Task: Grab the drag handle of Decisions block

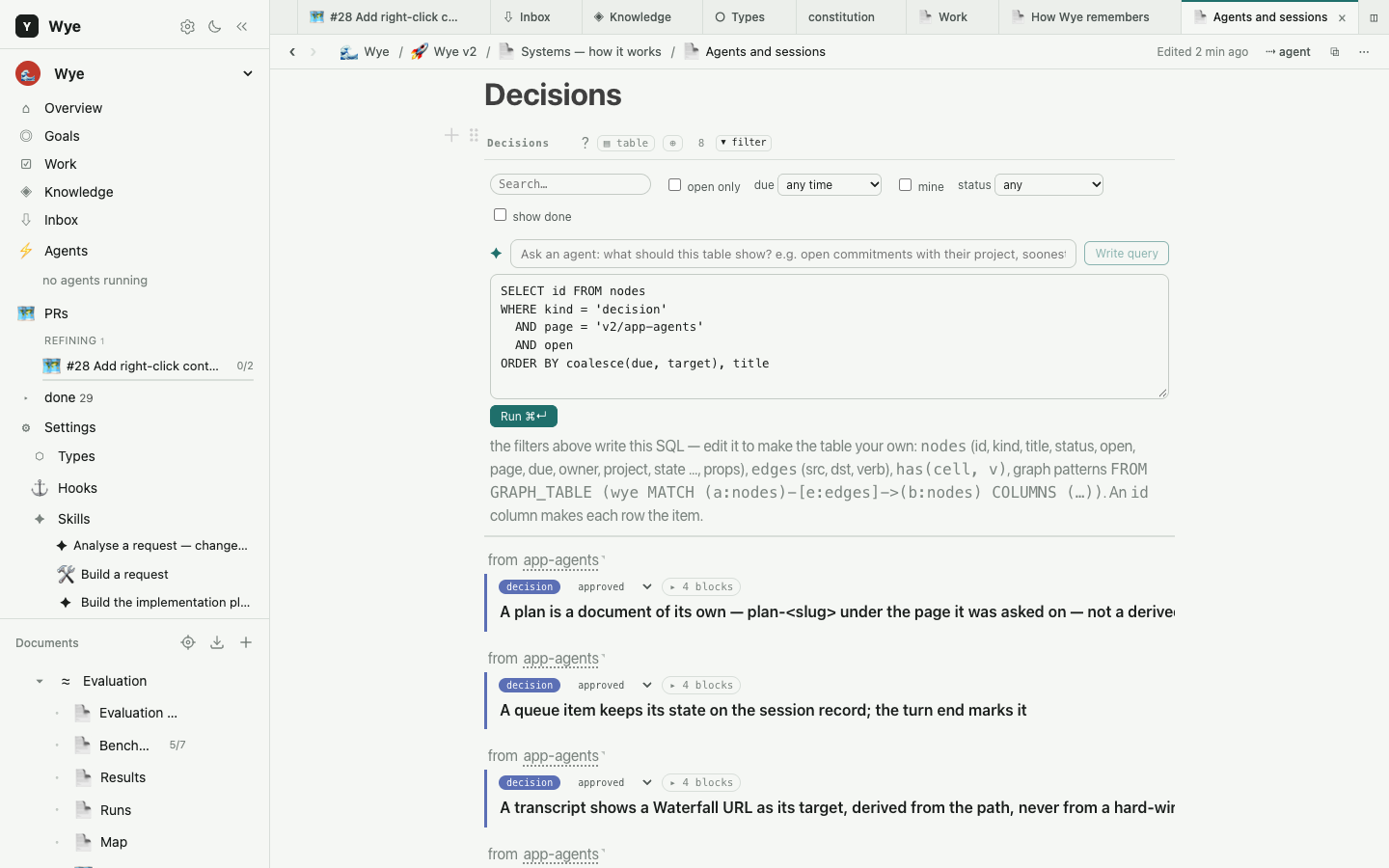Action: click(474, 136)
